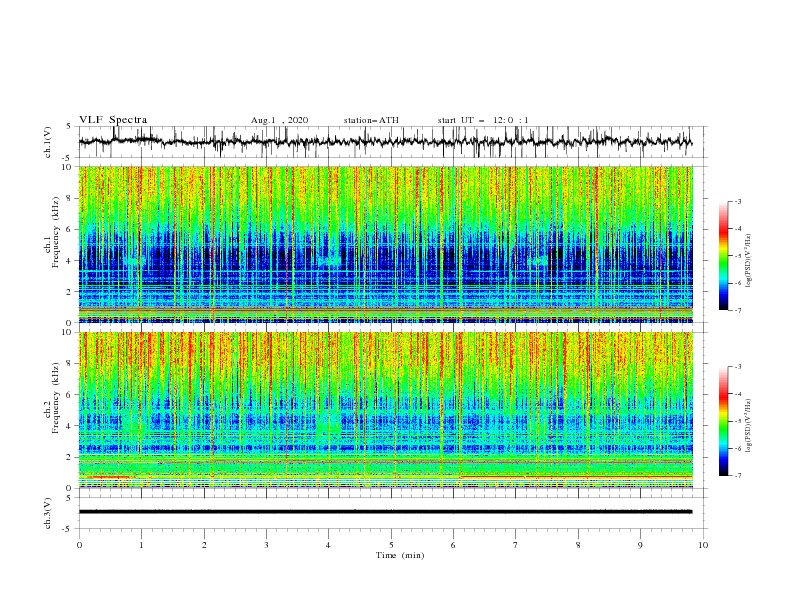The image size is (792, 612).
Task: Click inside the ch.2 spectrogram panel
Action: [x=386, y=410]
